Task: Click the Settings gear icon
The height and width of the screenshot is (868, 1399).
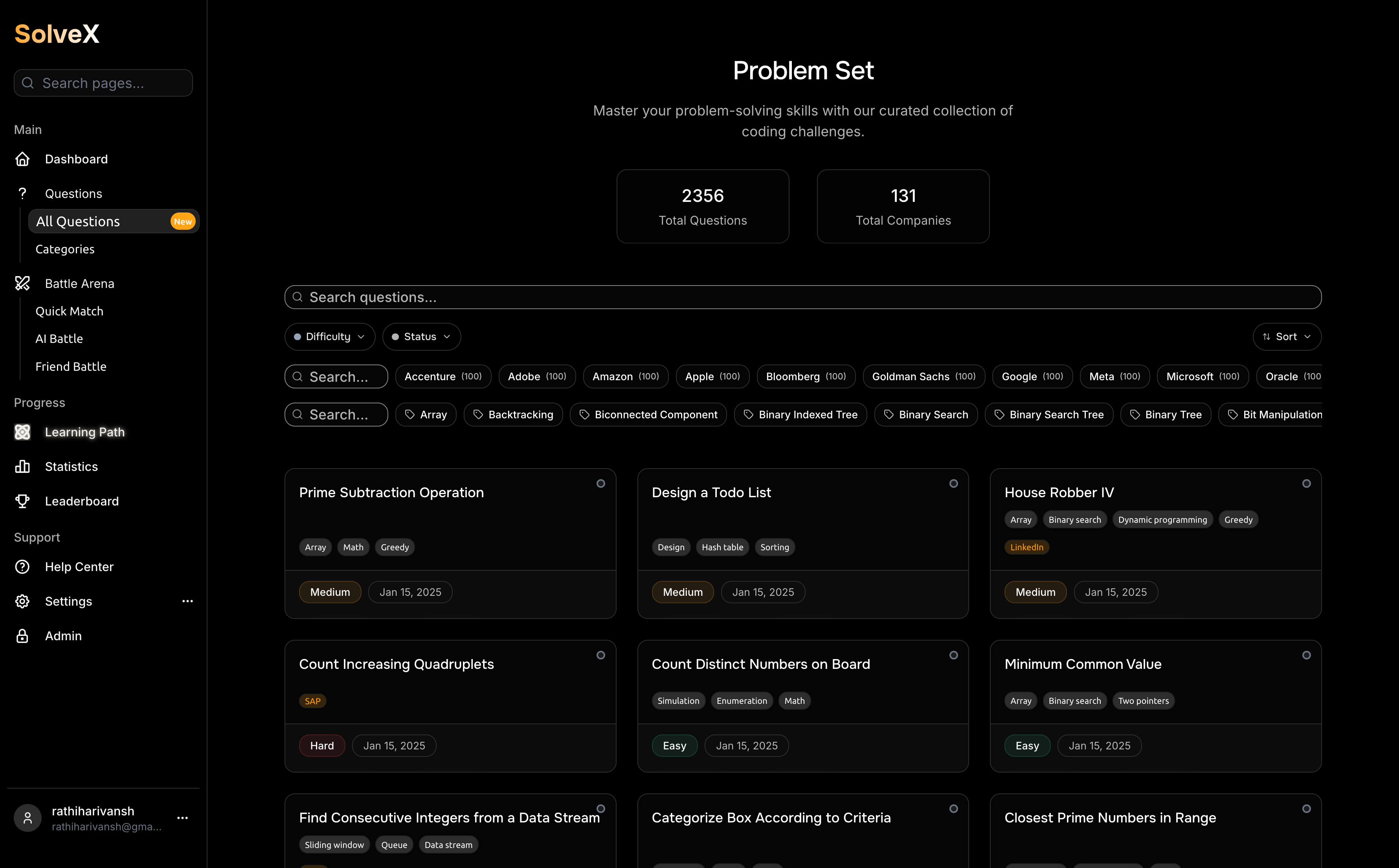Action: coord(22,601)
